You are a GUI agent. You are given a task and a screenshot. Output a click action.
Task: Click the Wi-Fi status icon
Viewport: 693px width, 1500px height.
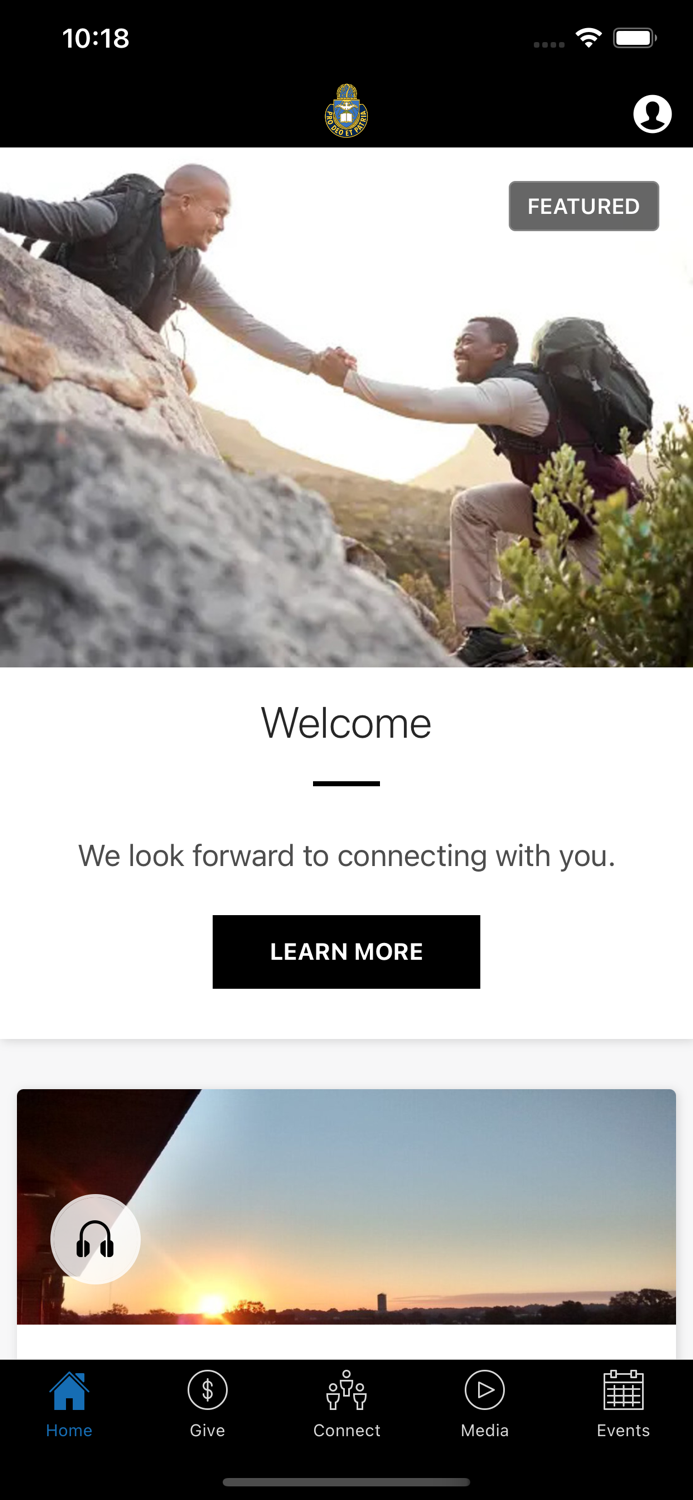pyautogui.click(x=589, y=38)
